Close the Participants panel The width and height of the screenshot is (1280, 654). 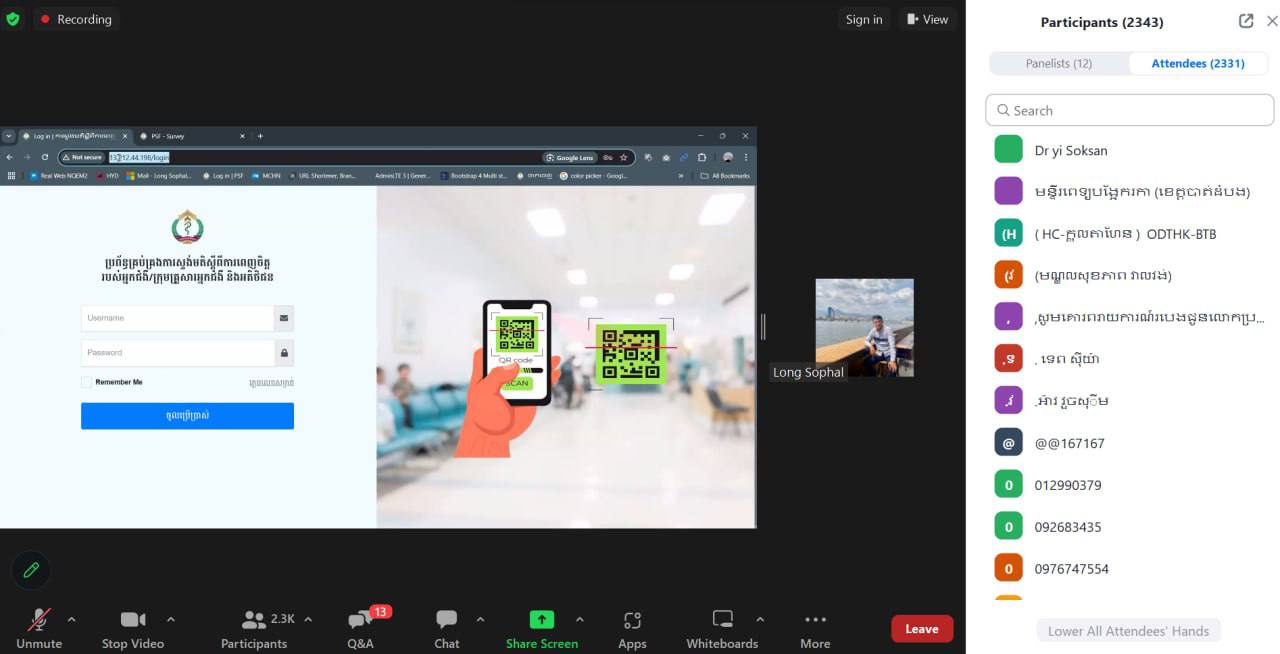1272,21
